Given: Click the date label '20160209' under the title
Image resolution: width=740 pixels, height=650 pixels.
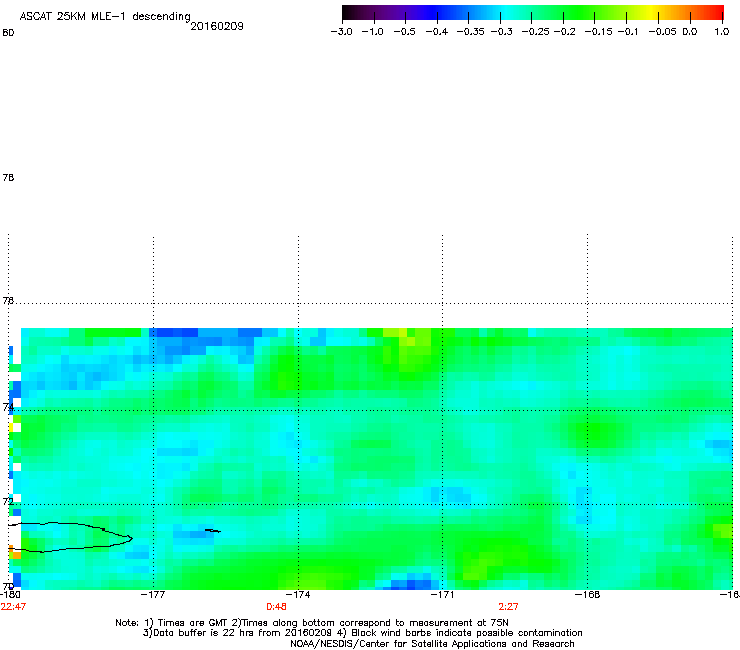Looking at the screenshot, I should [x=217, y=26].
